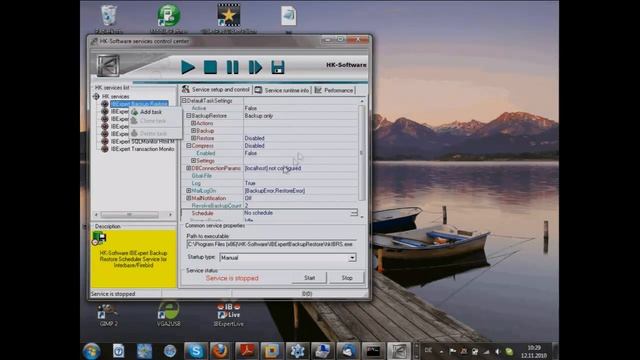Click the Action Center flag tray icon
The image size is (640, 360).
(453, 351)
